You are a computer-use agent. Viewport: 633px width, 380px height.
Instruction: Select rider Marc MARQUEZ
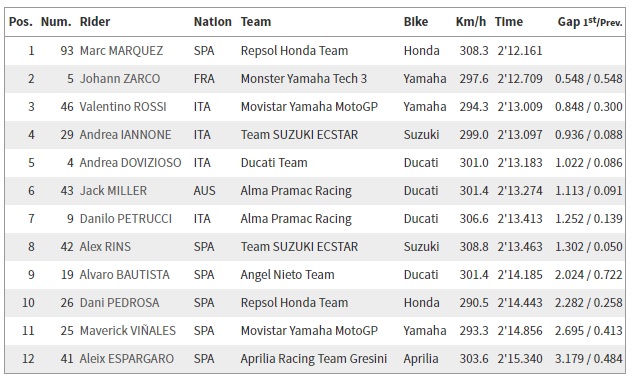[x=122, y=51]
